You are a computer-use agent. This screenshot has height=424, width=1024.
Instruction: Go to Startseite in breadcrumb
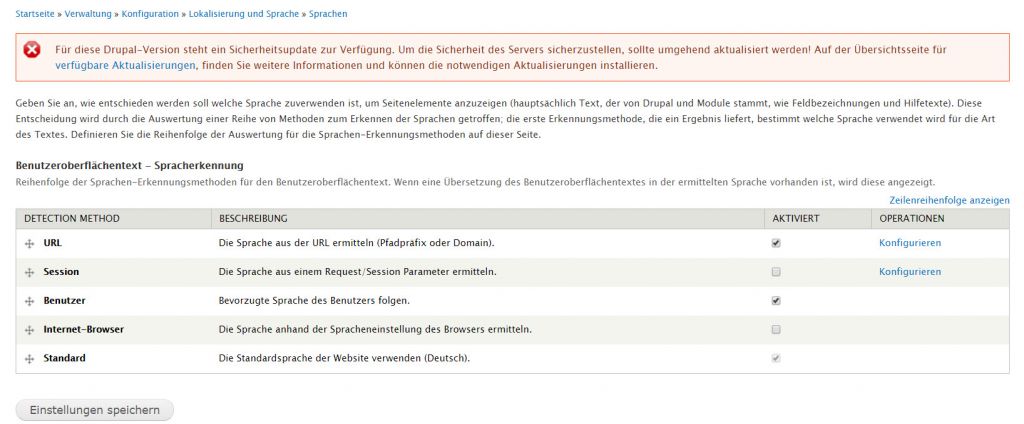tap(36, 14)
